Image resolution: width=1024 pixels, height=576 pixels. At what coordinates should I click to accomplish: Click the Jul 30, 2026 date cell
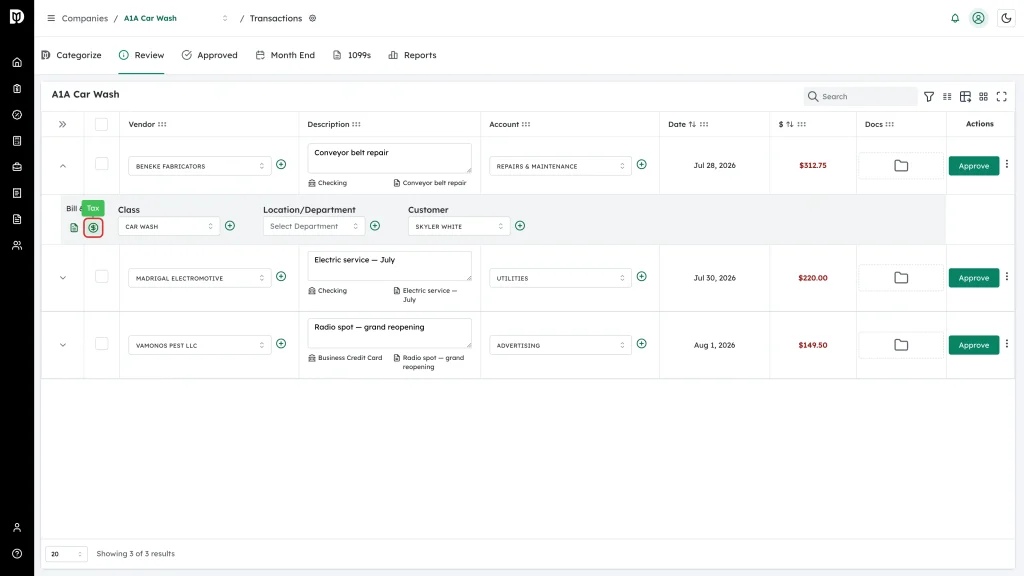coord(714,278)
